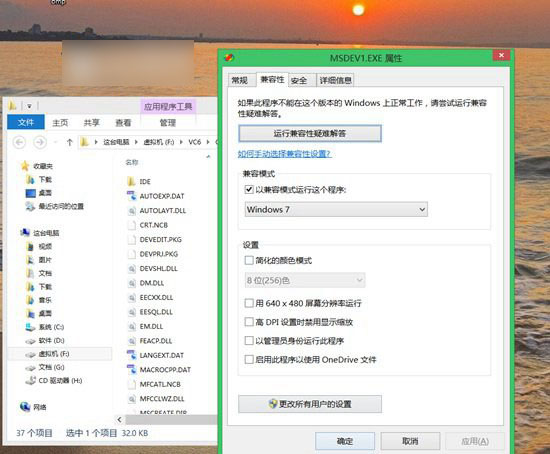
Task: Open the 共享 ribbon tab
Action: pyautogui.click(x=92, y=123)
